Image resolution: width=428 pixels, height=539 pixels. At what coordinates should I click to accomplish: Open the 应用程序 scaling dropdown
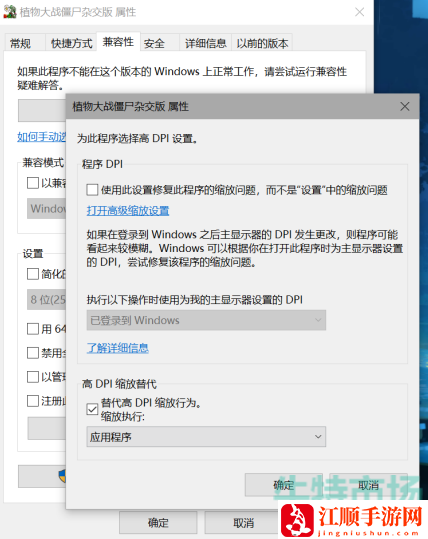click(x=206, y=437)
